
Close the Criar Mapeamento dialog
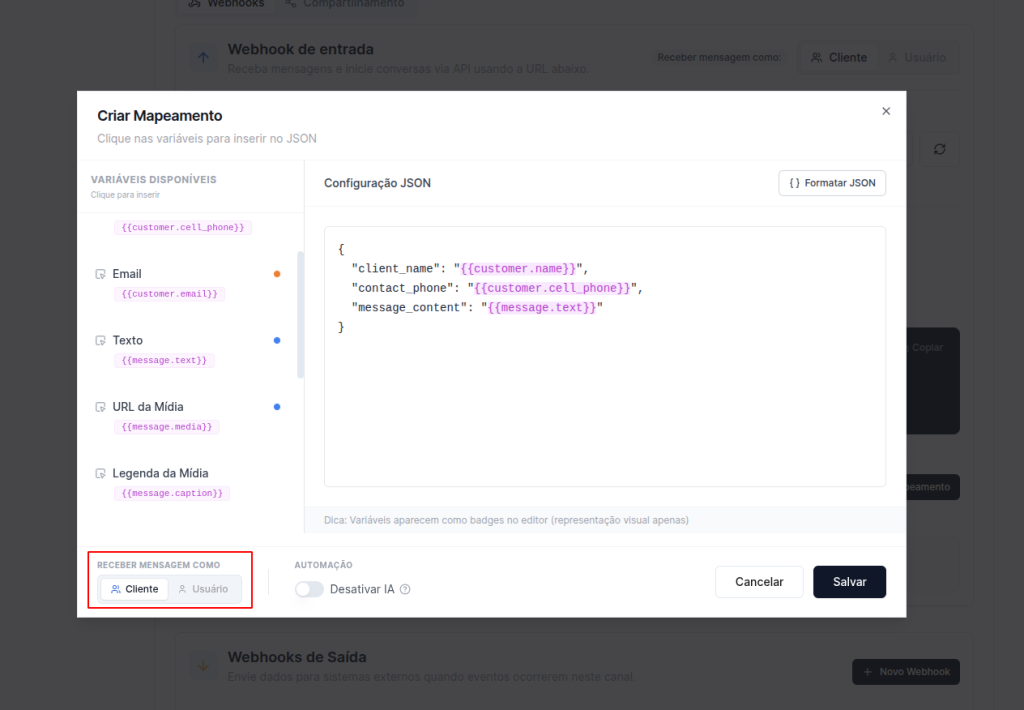[x=886, y=111]
